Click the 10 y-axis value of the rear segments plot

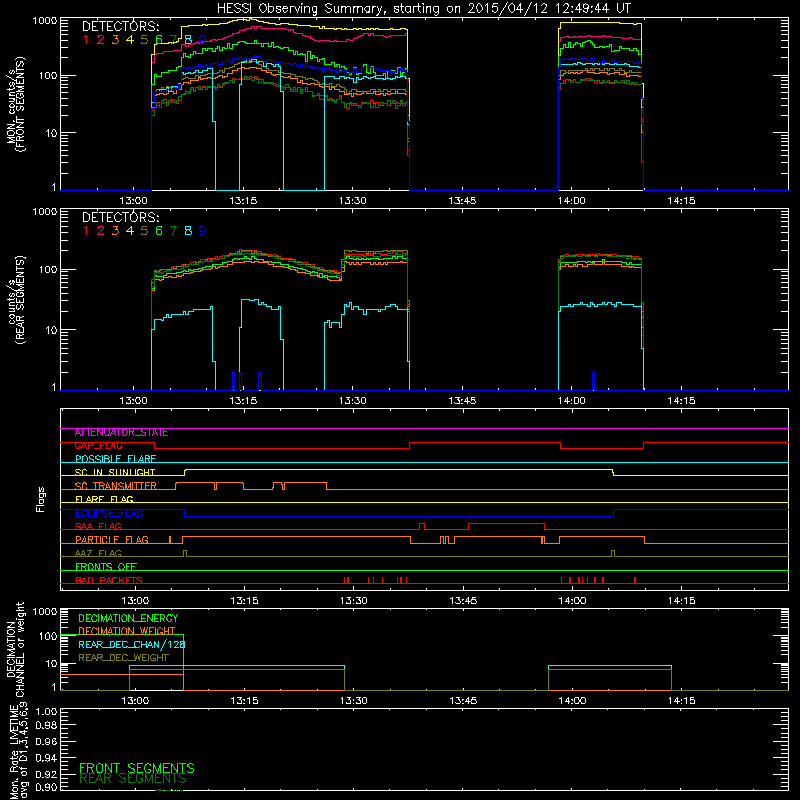pos(51,330)
